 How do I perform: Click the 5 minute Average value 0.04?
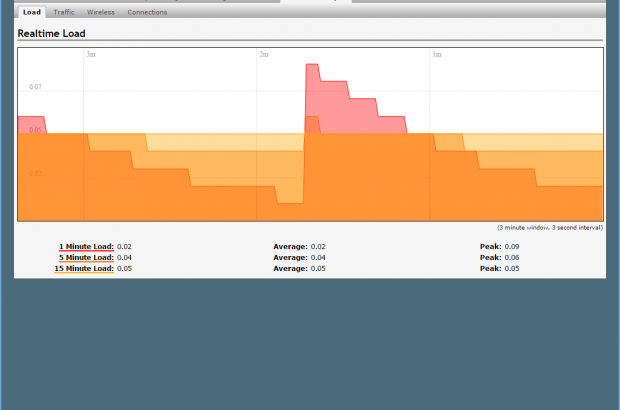tap(318, 257)
